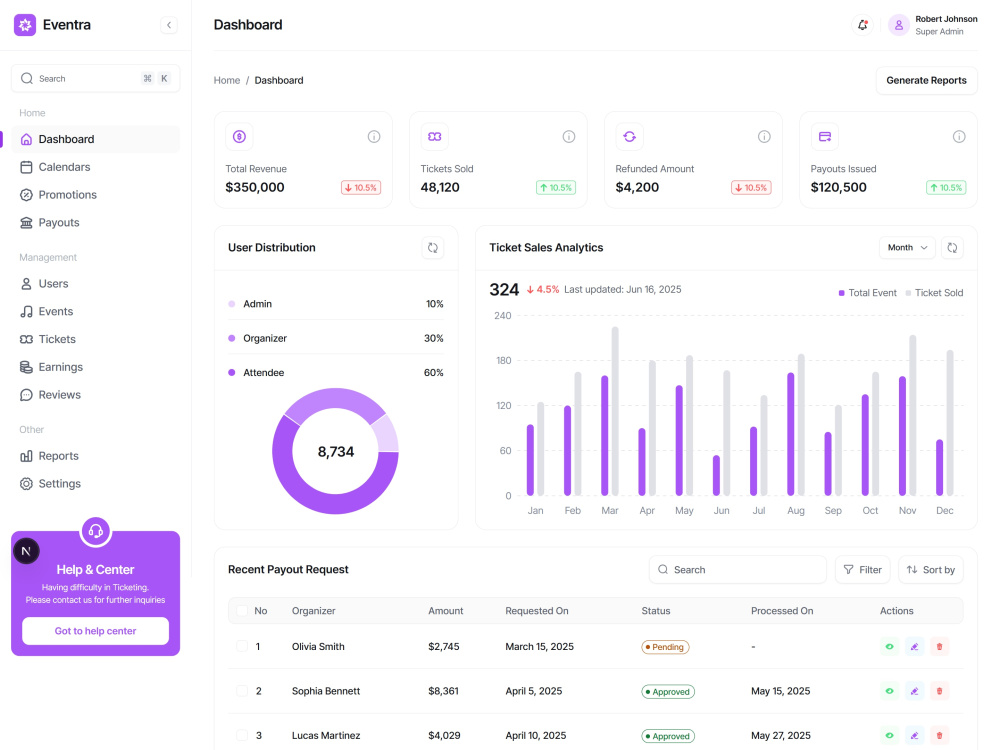
Task: Click the Eventra logo icon
Action: 25,25
